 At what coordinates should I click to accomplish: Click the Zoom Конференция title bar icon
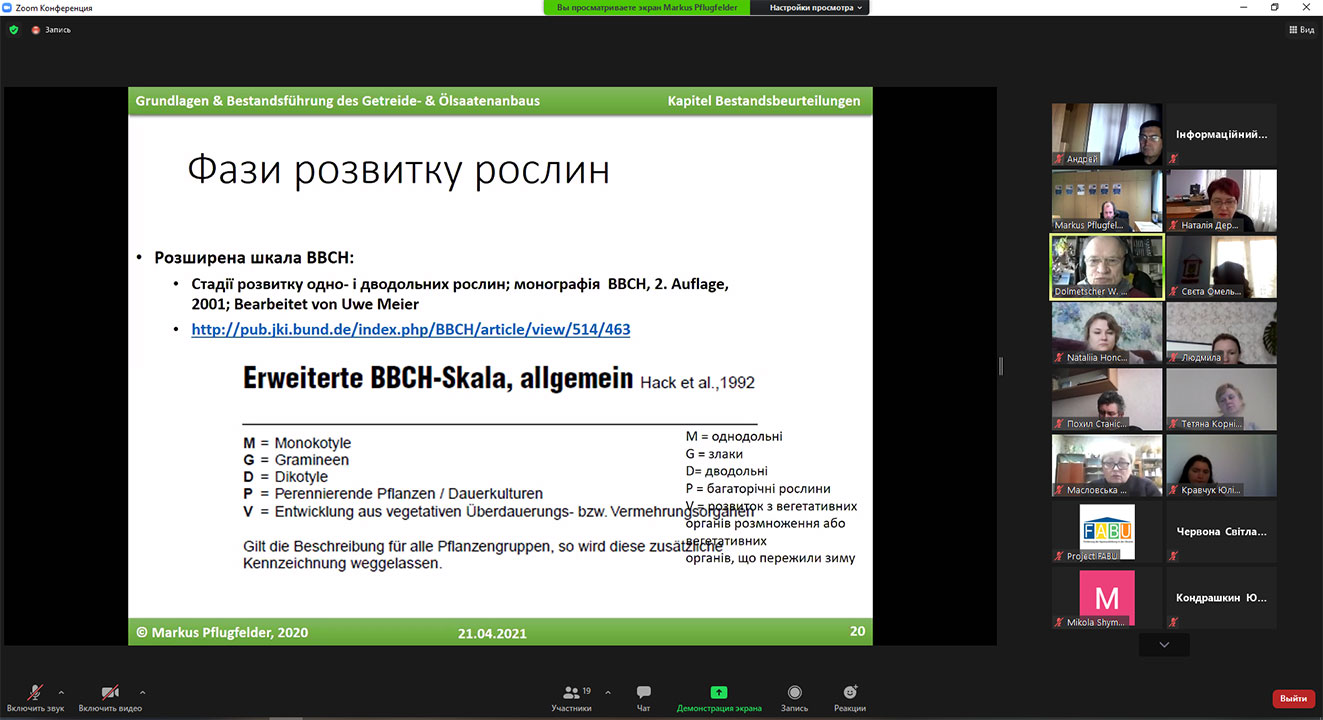[x=9, y=8]
